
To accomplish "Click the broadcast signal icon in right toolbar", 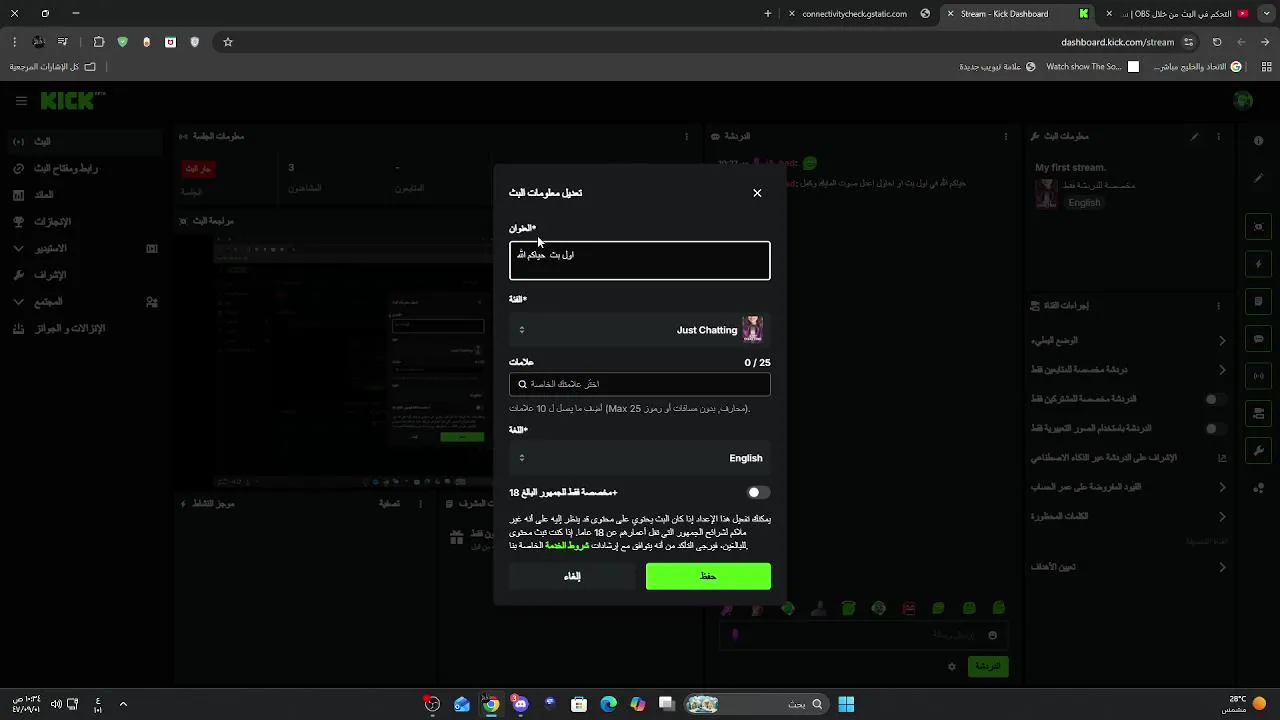I will tap(1259, 376).
